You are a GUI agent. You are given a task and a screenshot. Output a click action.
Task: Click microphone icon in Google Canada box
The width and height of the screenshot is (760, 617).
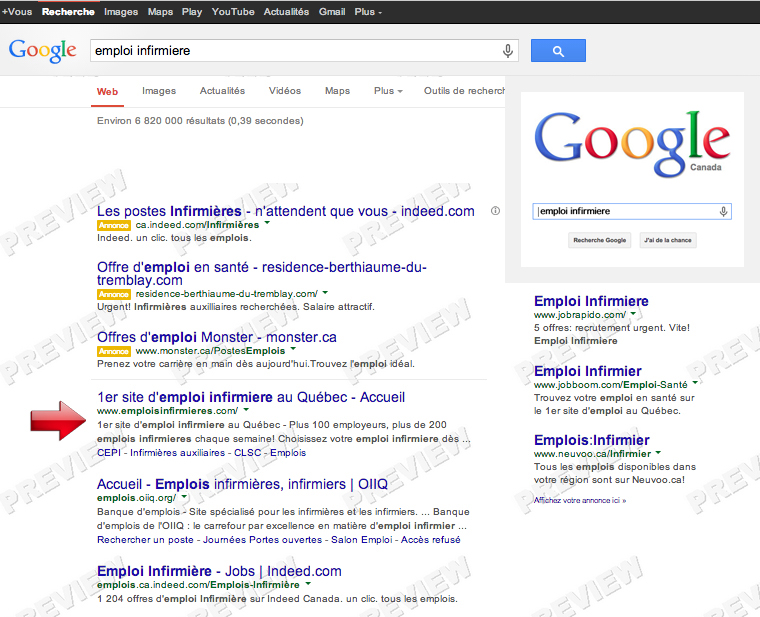point(723,211)
